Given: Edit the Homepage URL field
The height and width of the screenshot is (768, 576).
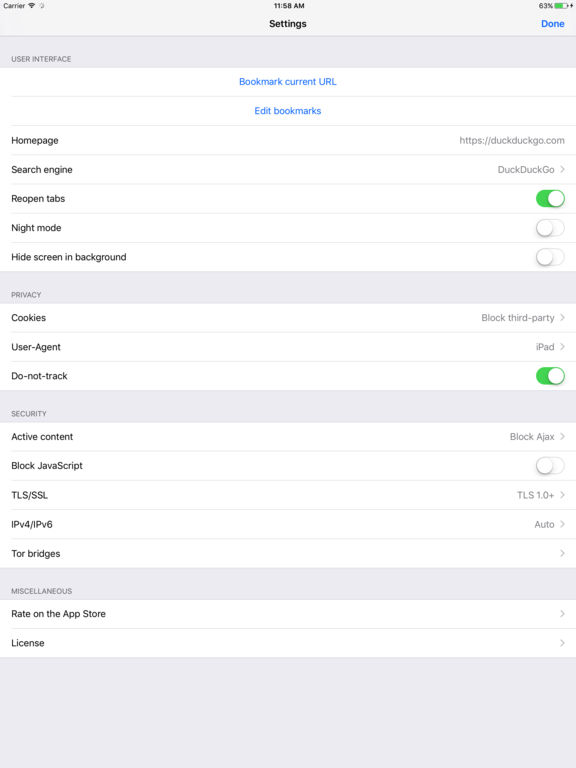Looking at the screenshot, I should (x=512, y=140).
